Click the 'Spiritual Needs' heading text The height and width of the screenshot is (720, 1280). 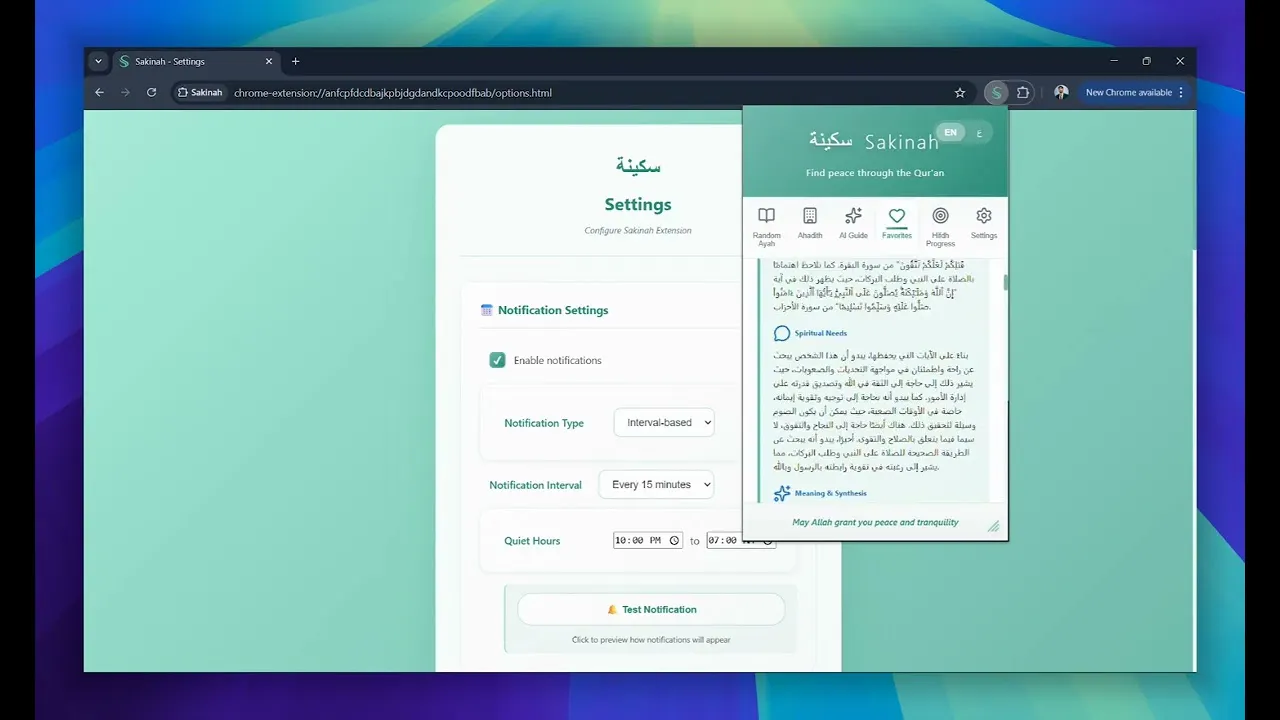click(821, 333)
